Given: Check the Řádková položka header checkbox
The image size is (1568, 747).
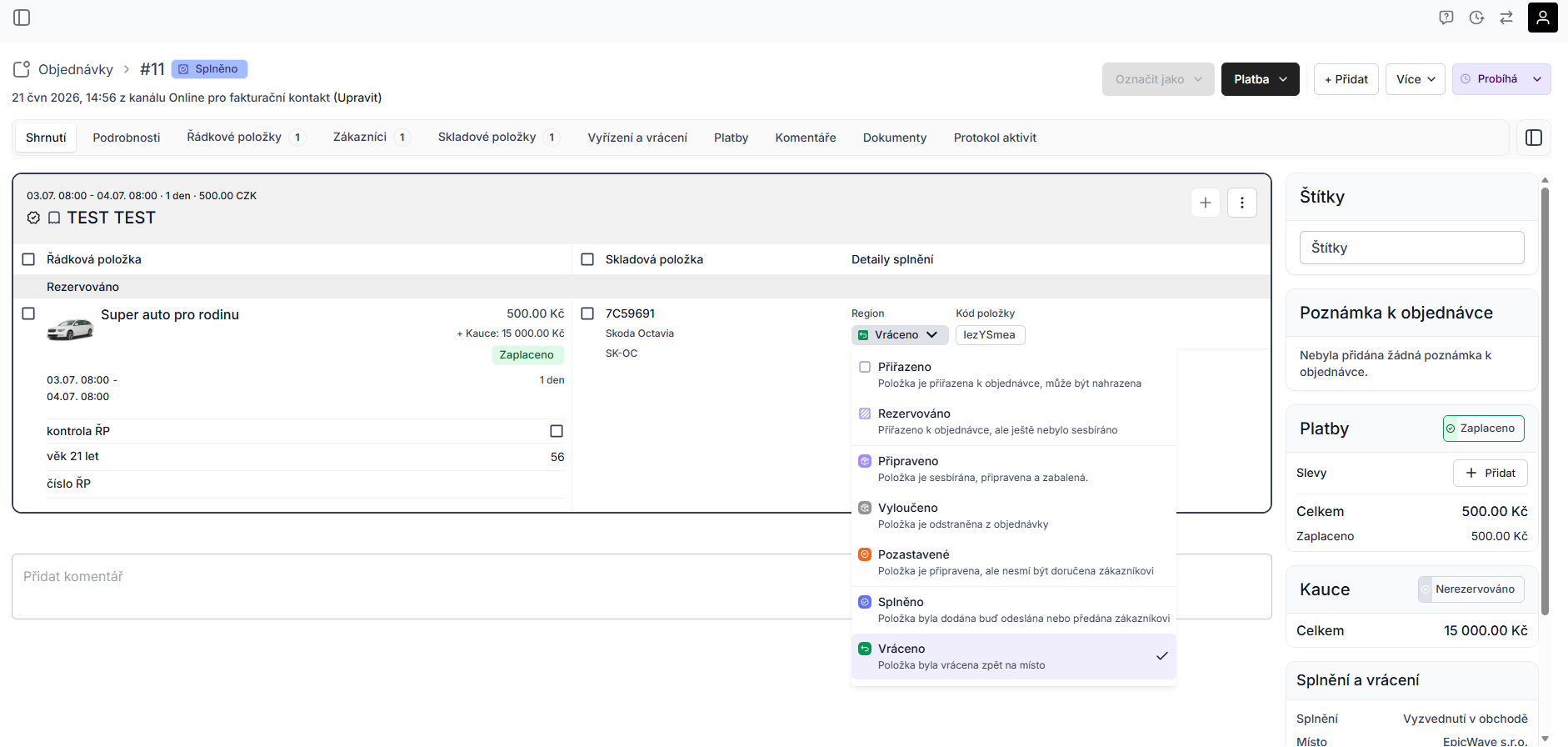Looking at the screenshot, I should coord(28,259).
